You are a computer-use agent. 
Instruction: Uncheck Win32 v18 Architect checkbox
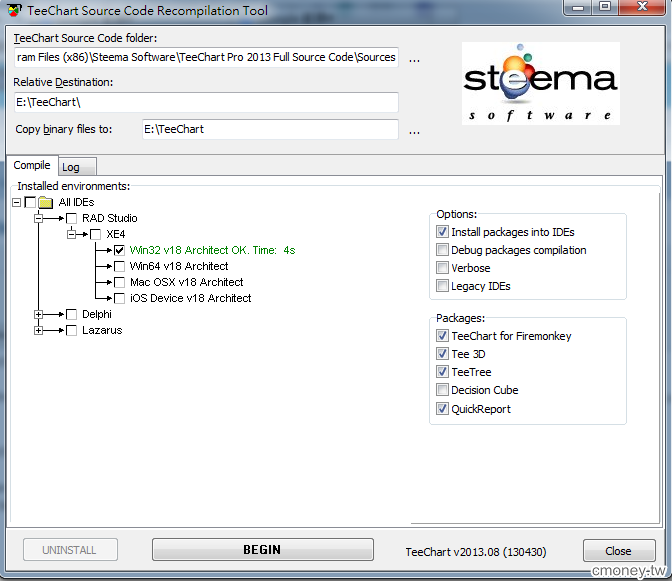[x=120, y=250]
